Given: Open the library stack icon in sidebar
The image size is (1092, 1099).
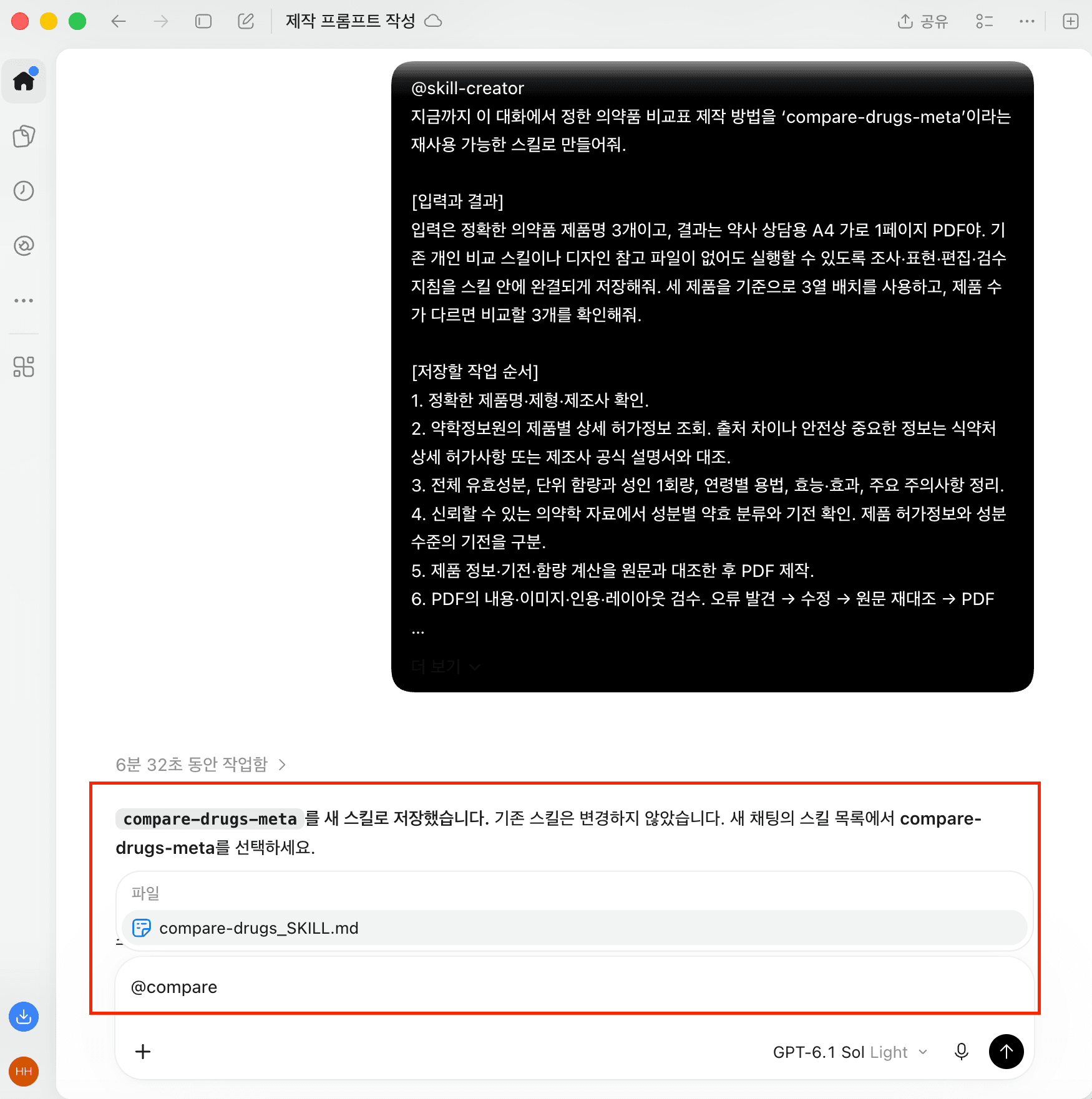Looking at the screenshot, I should click(24, 136).
